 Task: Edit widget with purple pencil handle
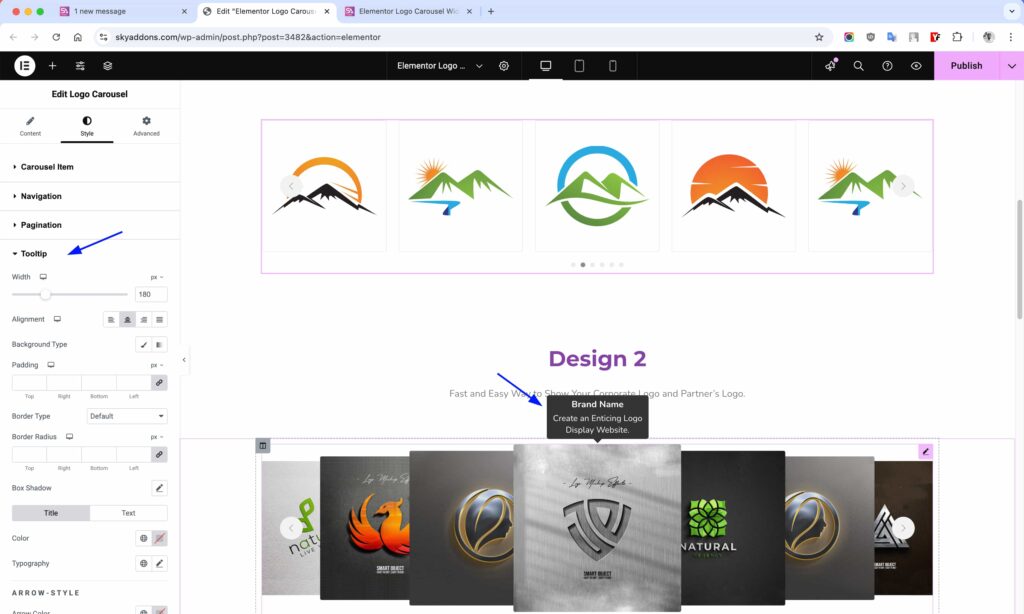pos(925,451)
